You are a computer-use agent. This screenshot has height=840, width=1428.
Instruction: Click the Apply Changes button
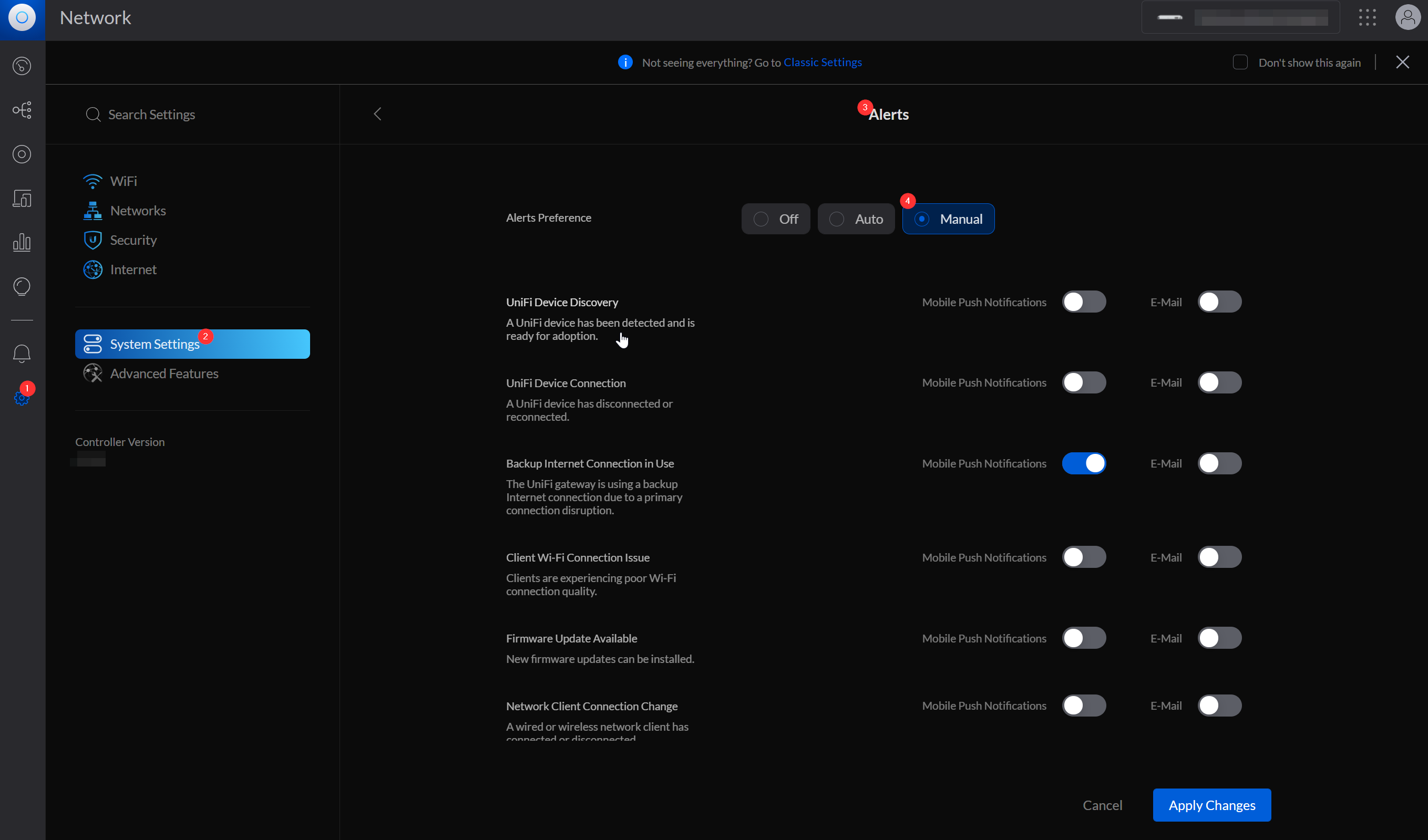(x=1211, y=805)
